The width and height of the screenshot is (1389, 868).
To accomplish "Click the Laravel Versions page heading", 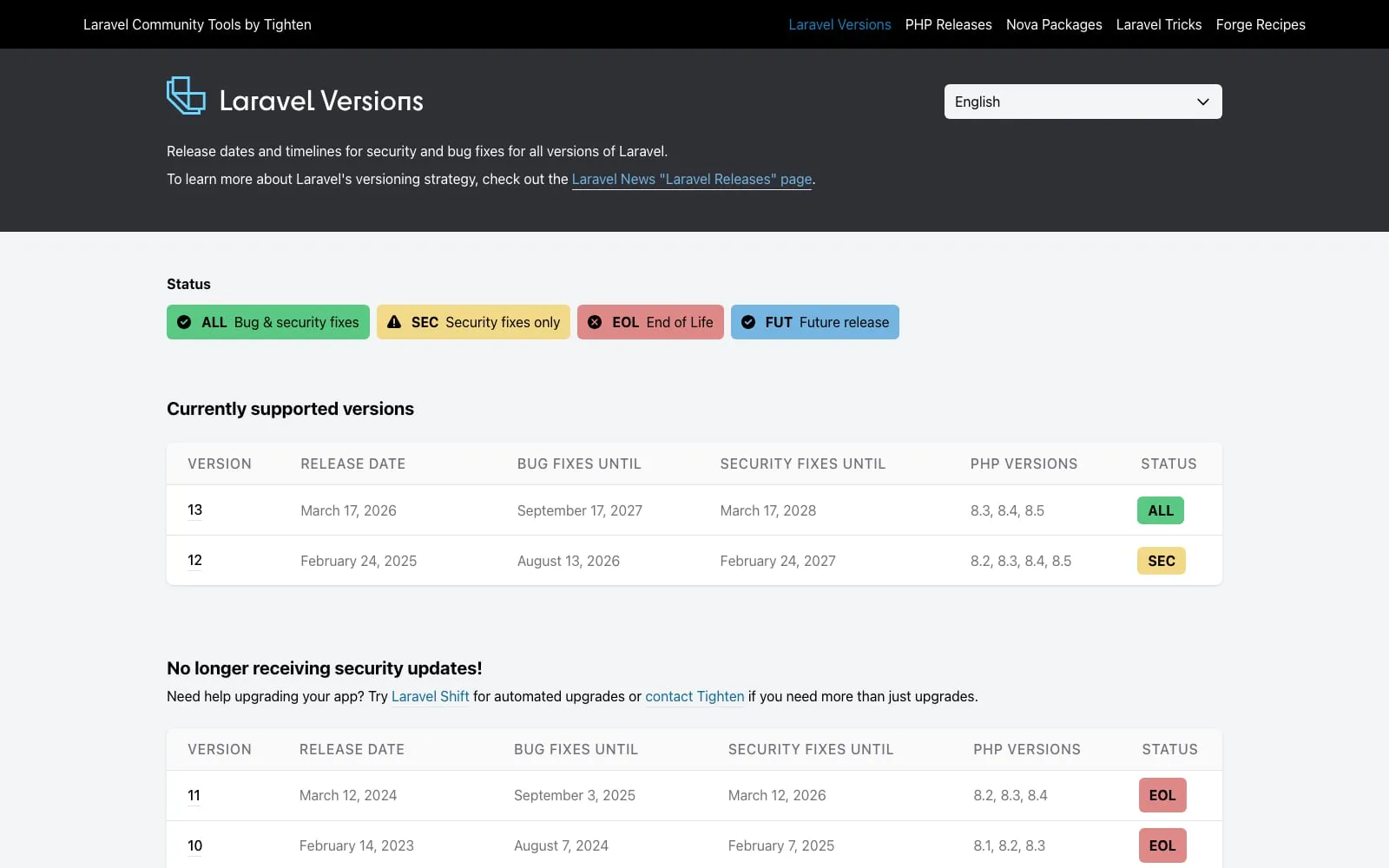I will coord(321,101).
